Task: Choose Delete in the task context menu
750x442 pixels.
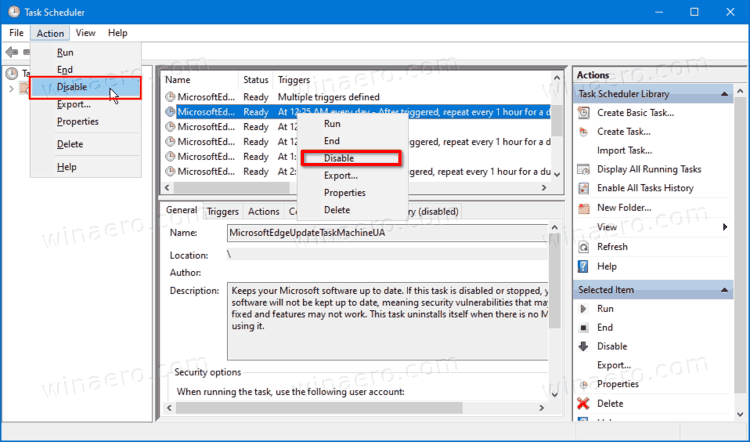Action: click(353, 210)
